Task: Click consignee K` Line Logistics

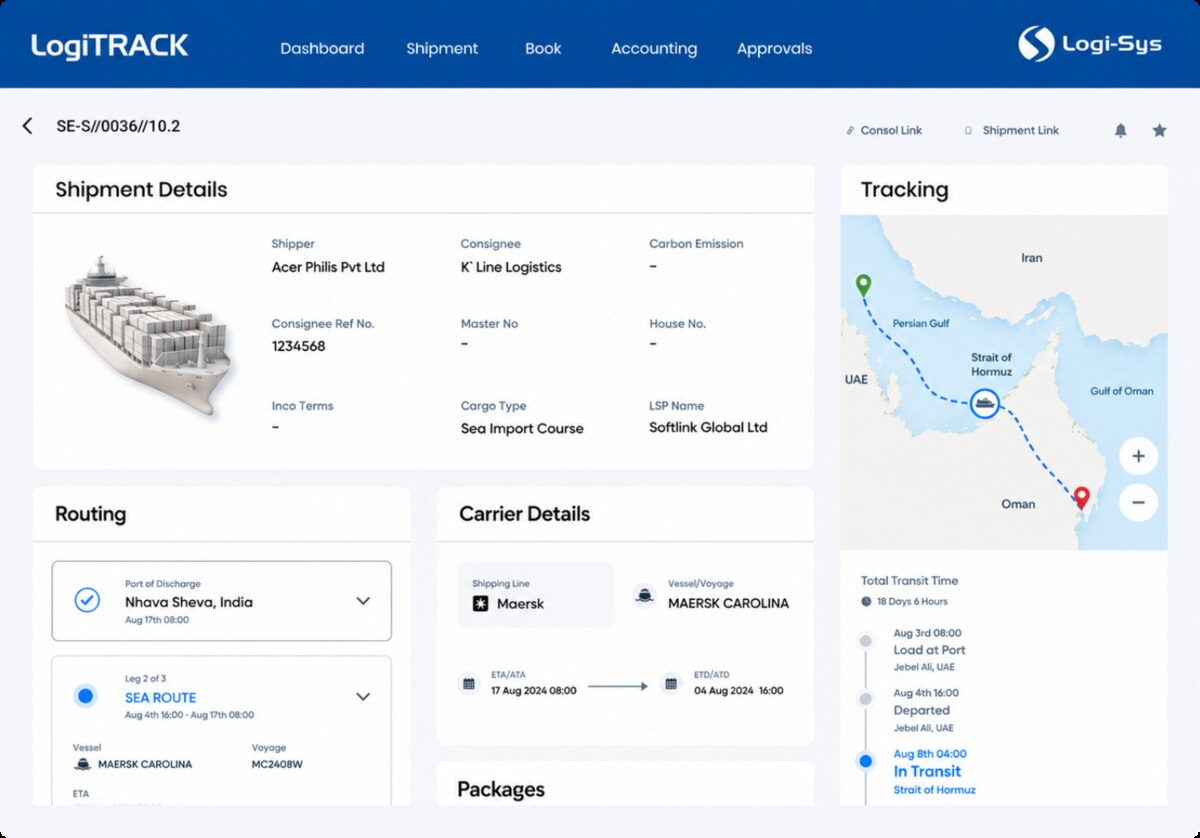Action: [x=511, y=267]
